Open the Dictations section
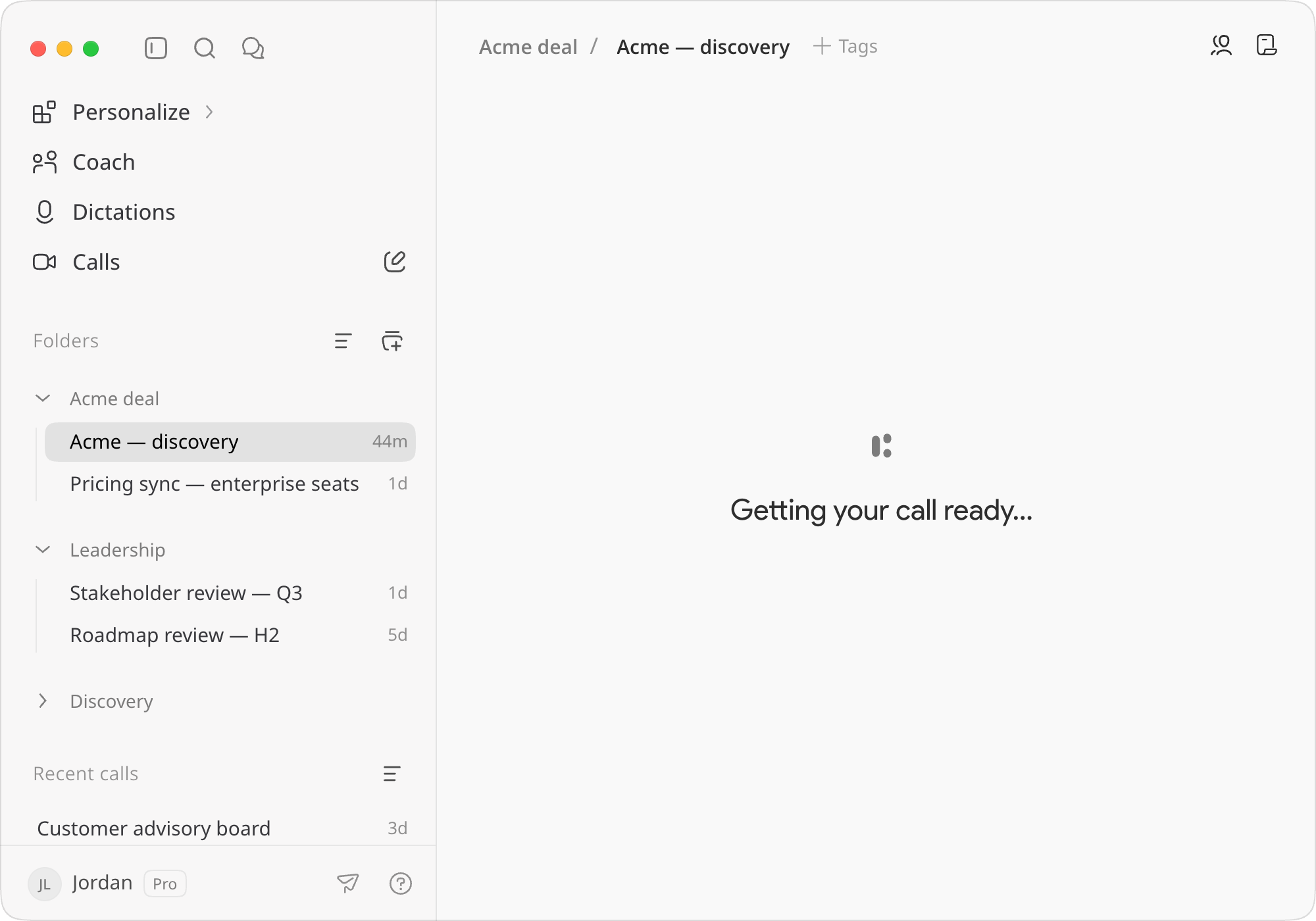 [x=124, y=212]
